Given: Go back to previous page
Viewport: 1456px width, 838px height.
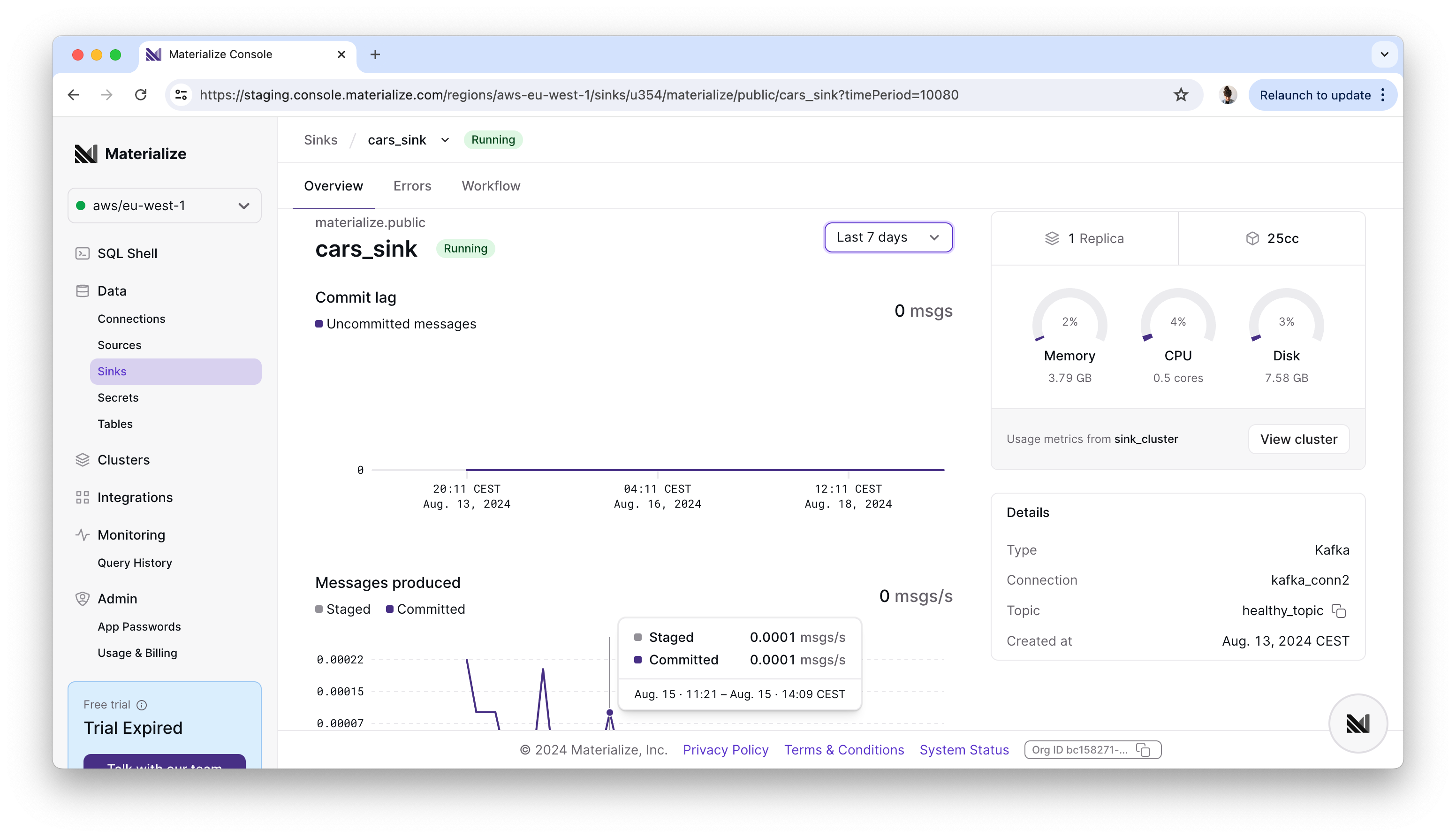Looking at the screenshot, I should (x=73, y=95).
